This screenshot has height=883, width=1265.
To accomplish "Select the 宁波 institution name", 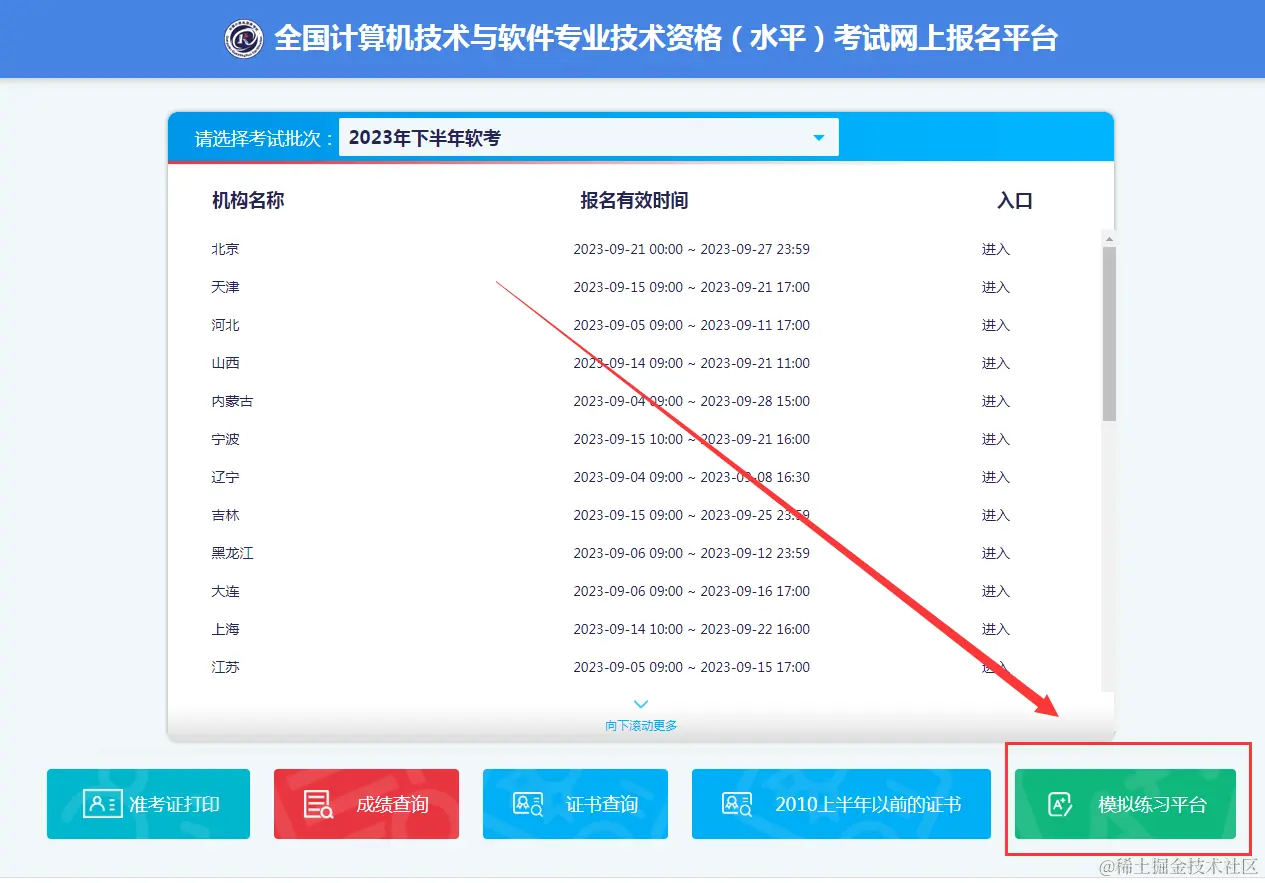I will 225,439.
